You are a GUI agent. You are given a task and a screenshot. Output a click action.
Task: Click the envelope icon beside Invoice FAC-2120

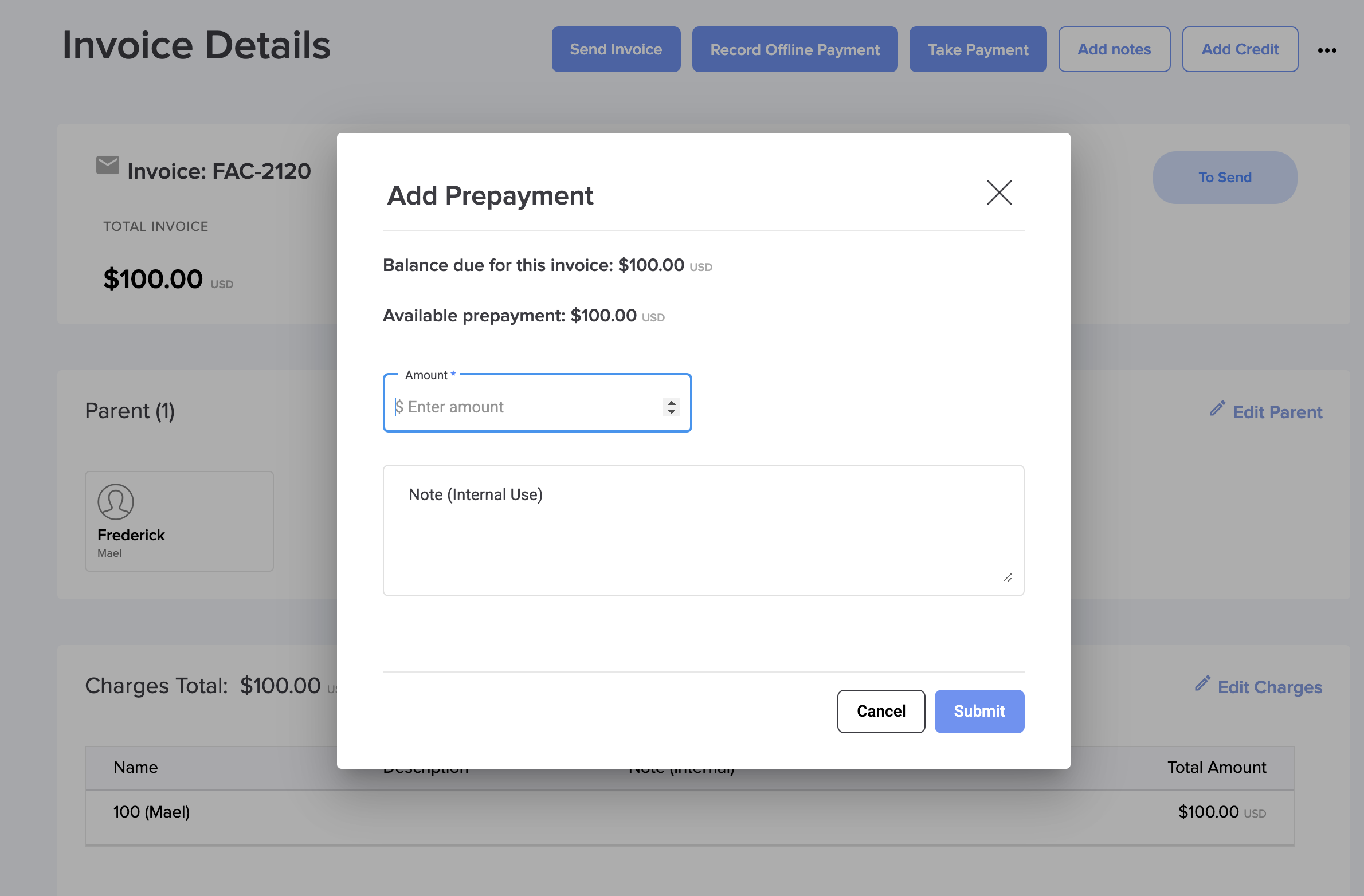107,166
